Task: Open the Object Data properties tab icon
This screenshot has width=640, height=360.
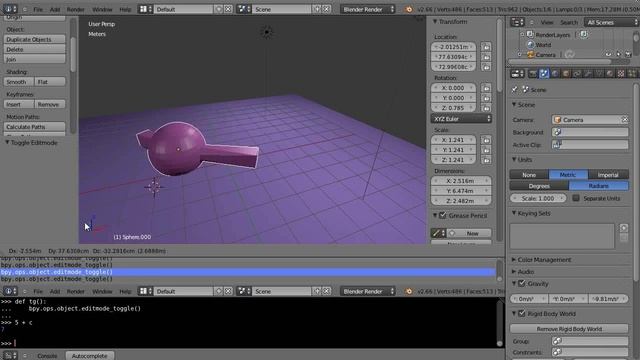Action: click(599, 73)
